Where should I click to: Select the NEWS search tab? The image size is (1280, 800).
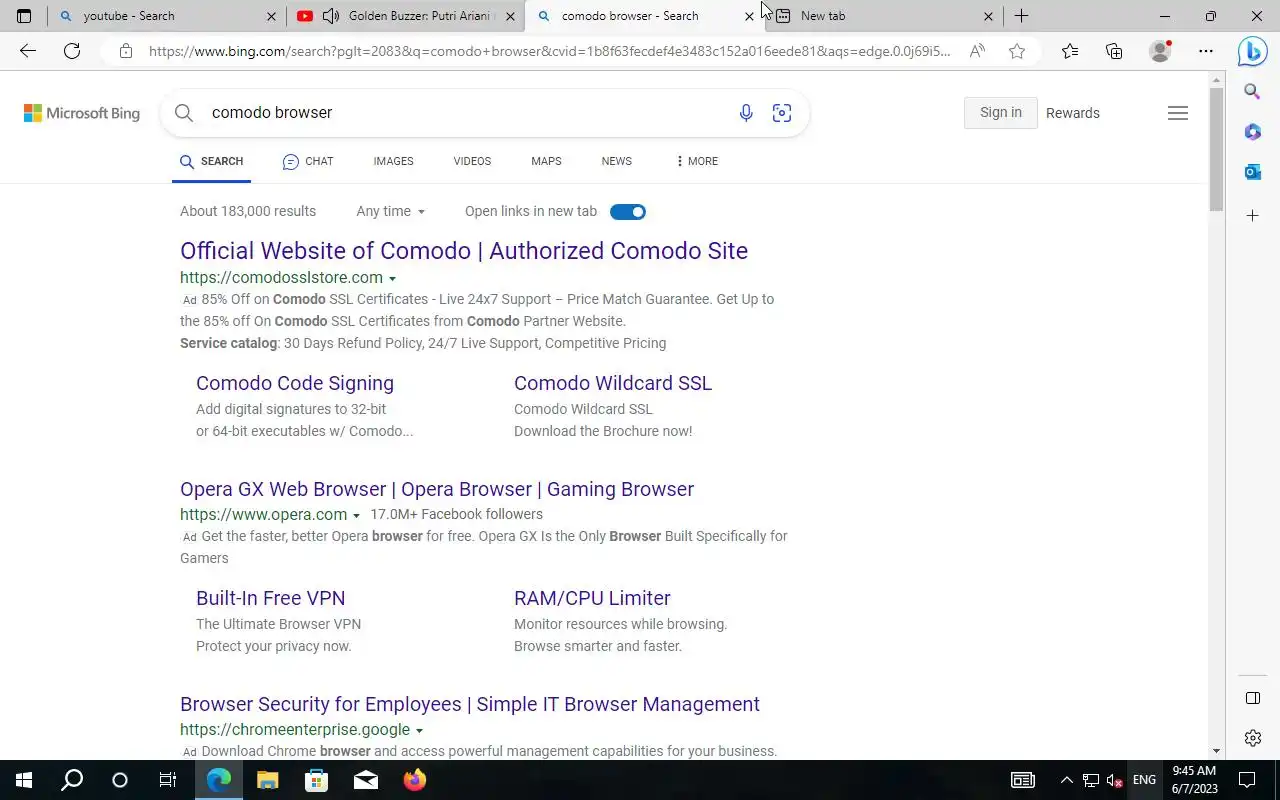tap(616, 161)
